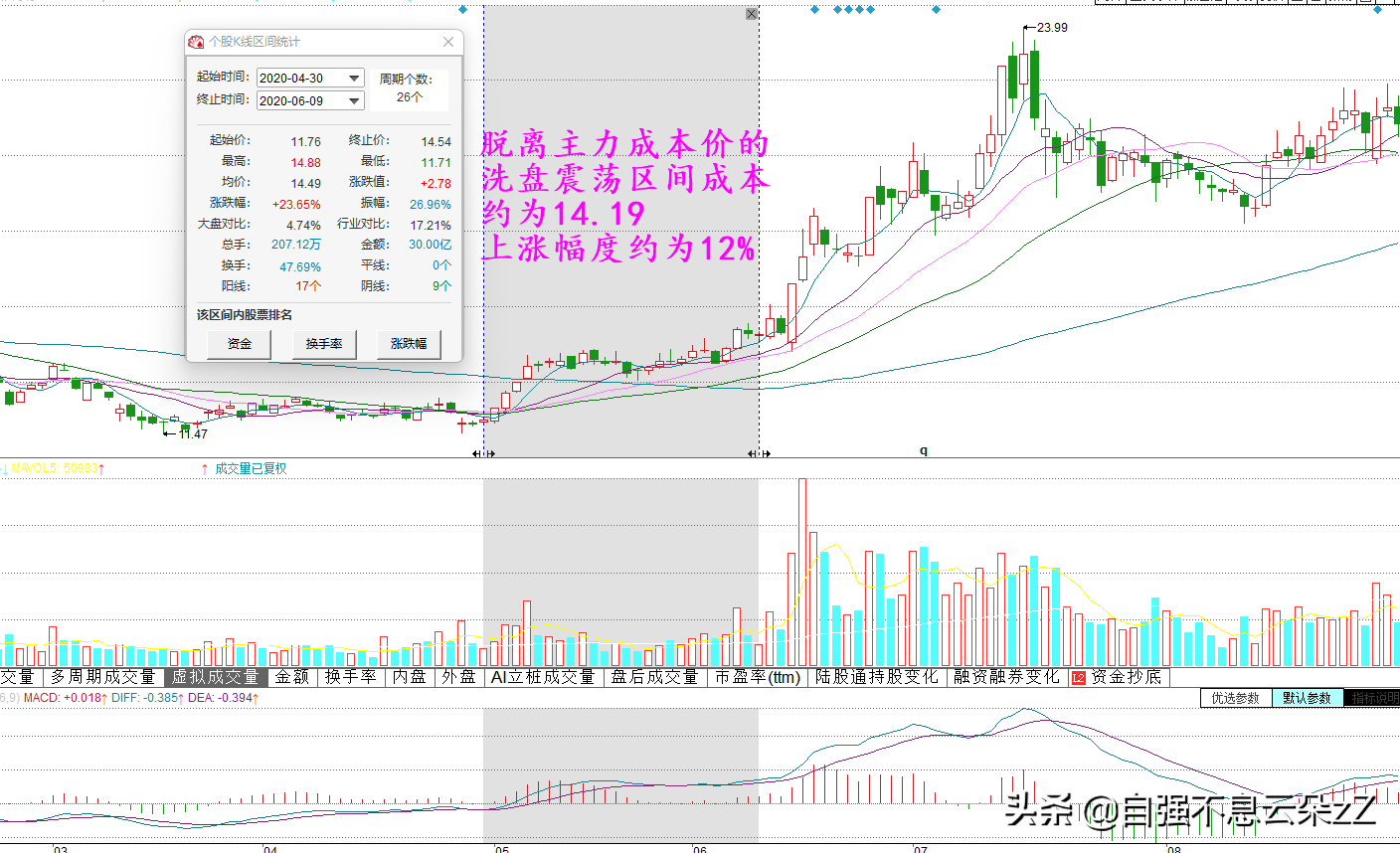Click the right drag handle of selection range
The height and width of the screenshot is (853, 1400).
(759, 453)
